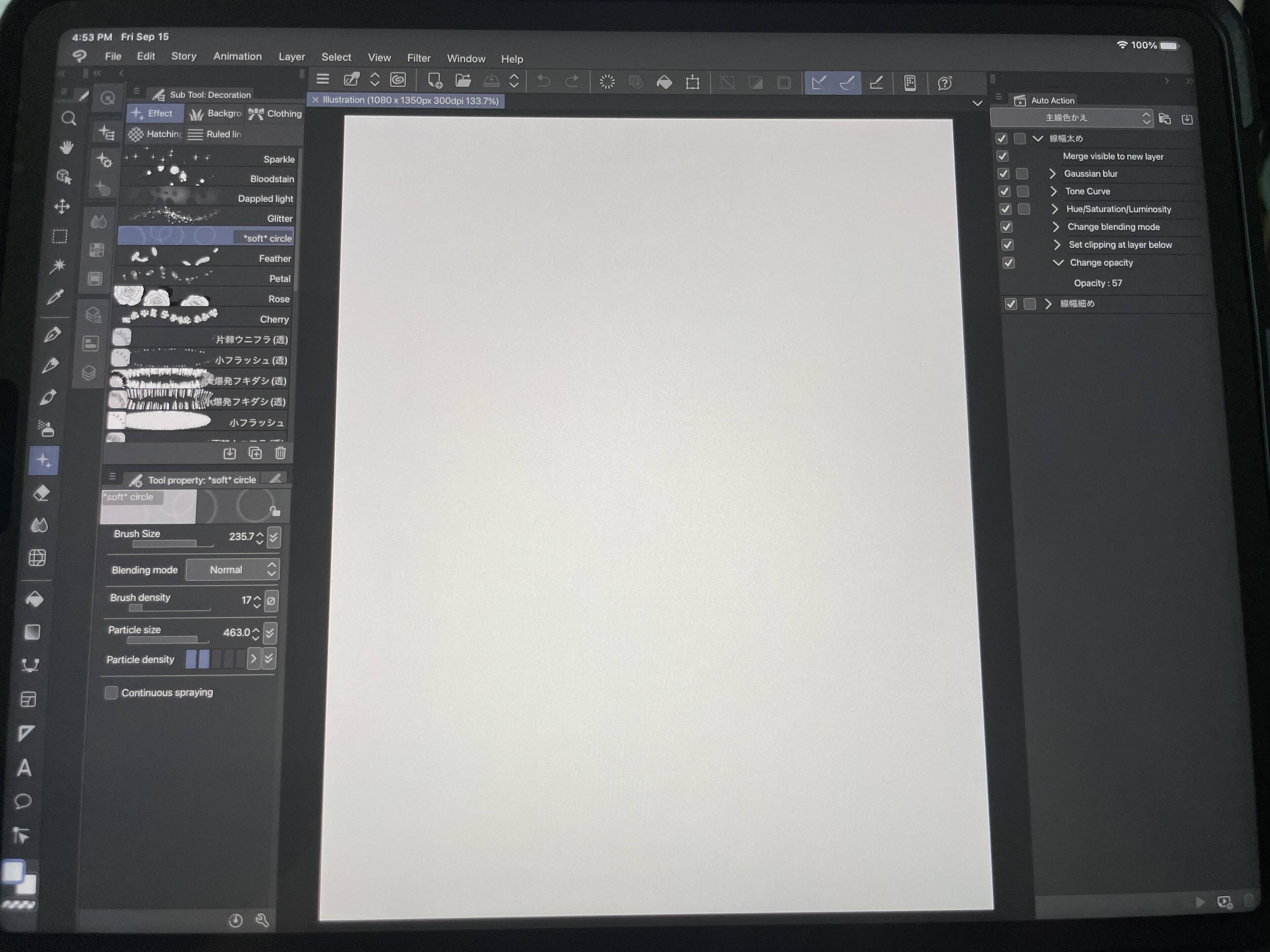This screenshot has height=952, width=1270.
Task: Select the Zoom magnifier tool
Action: point(69,119)
